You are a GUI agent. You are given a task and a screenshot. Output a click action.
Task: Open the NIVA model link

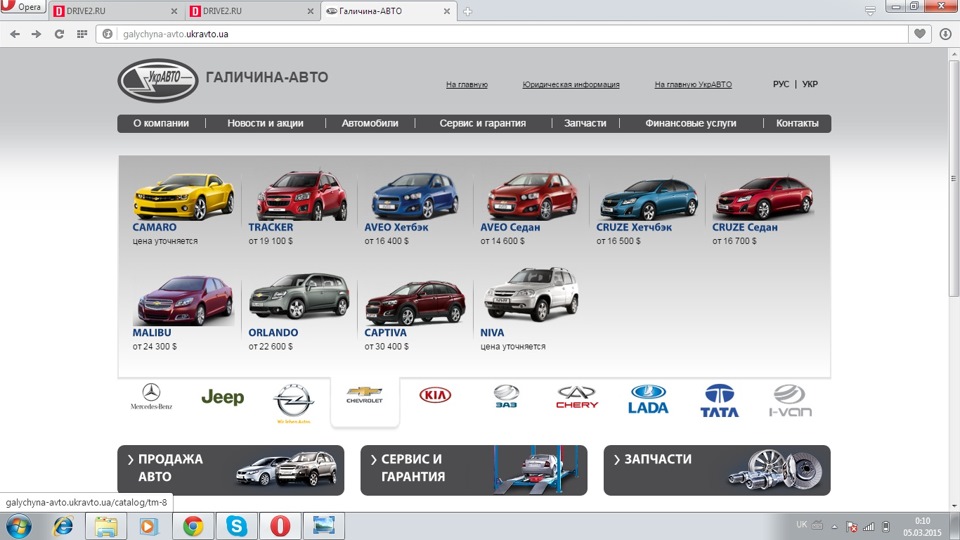[x=492, y=332]
